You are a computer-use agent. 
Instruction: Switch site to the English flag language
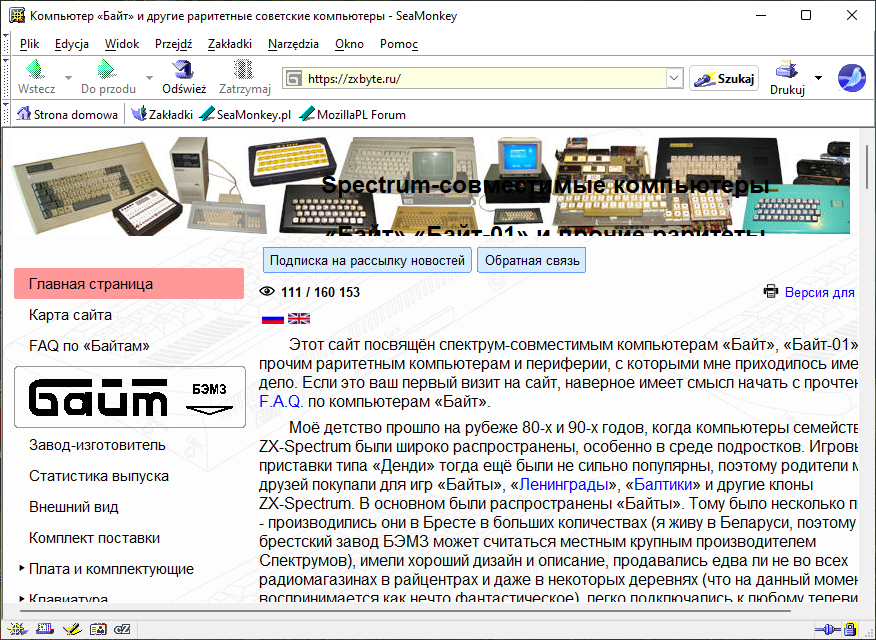point(299,319)
